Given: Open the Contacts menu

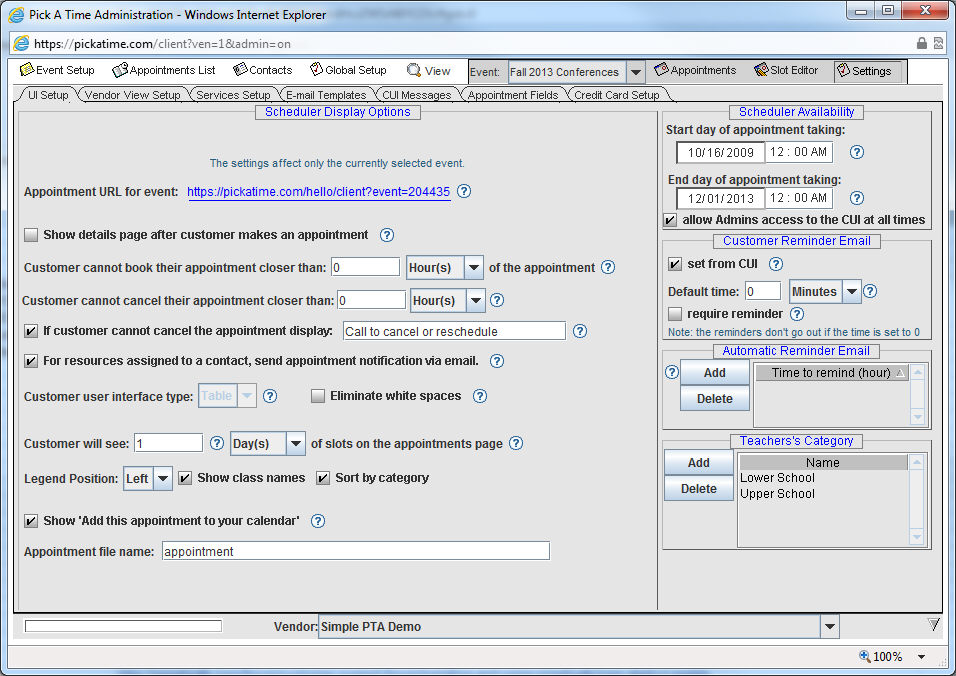Looking at the screenshot, I should tap(263, 70).
